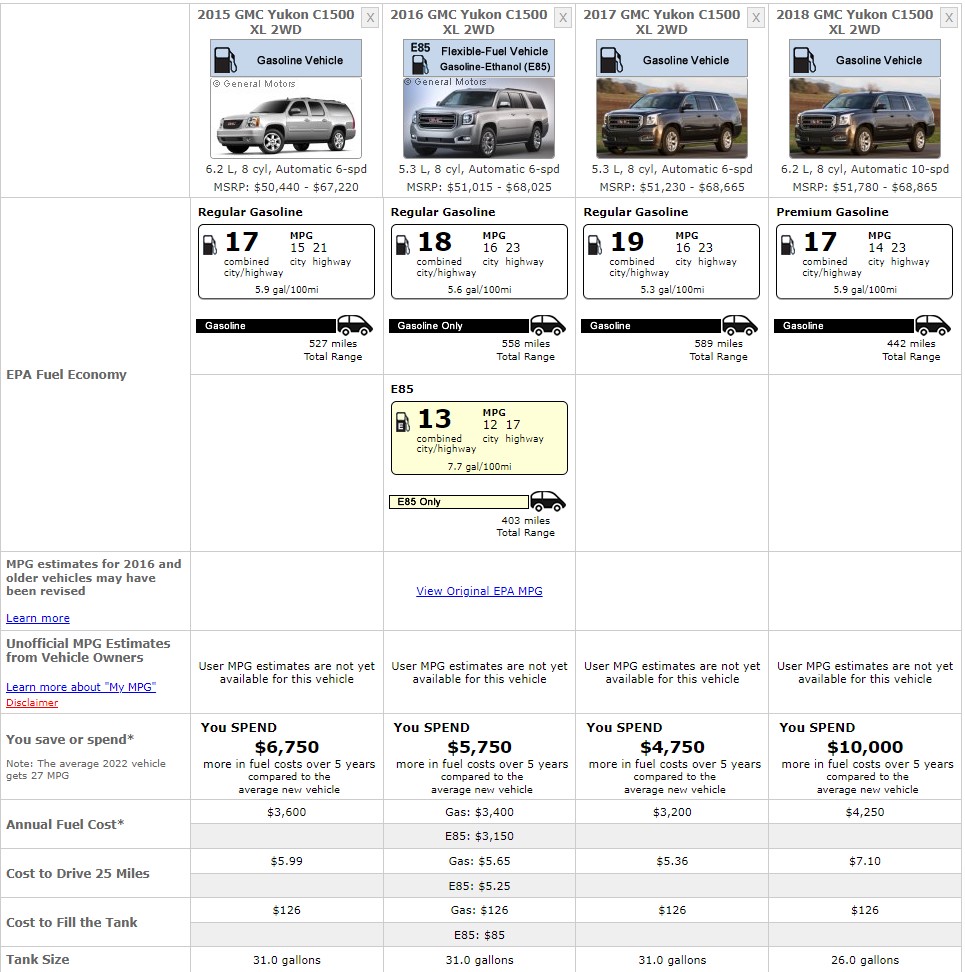Click E85 pump icon beside 13 MPG

pos(402,422)
